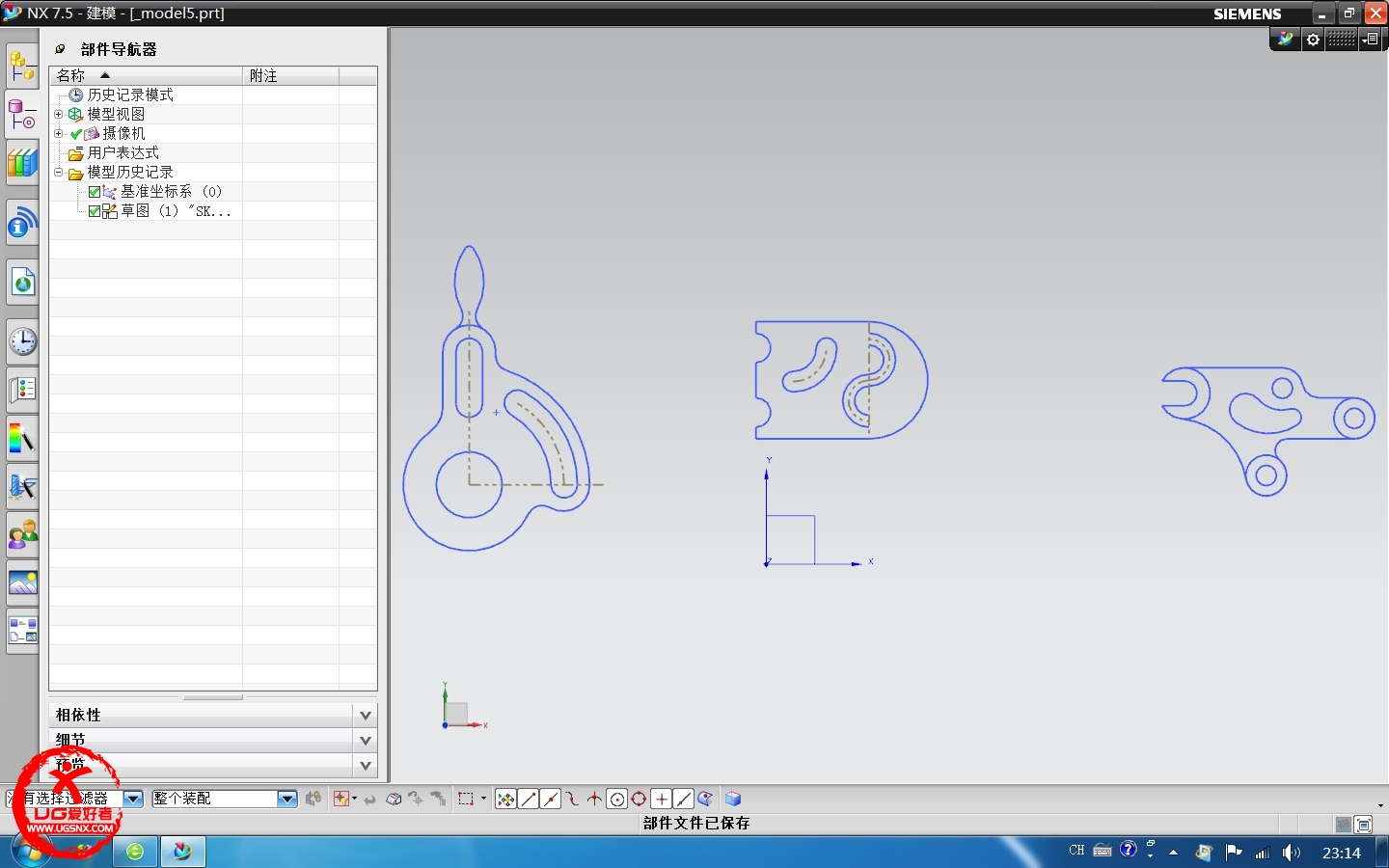The height and width of the screenshot is (868, 1389).
Task: Open the HD3D info sidebar icon
Action: [21, 224]
